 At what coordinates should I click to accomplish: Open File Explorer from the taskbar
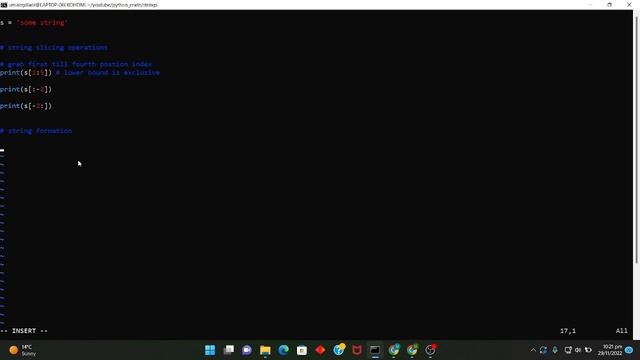[x=265, y=350]
